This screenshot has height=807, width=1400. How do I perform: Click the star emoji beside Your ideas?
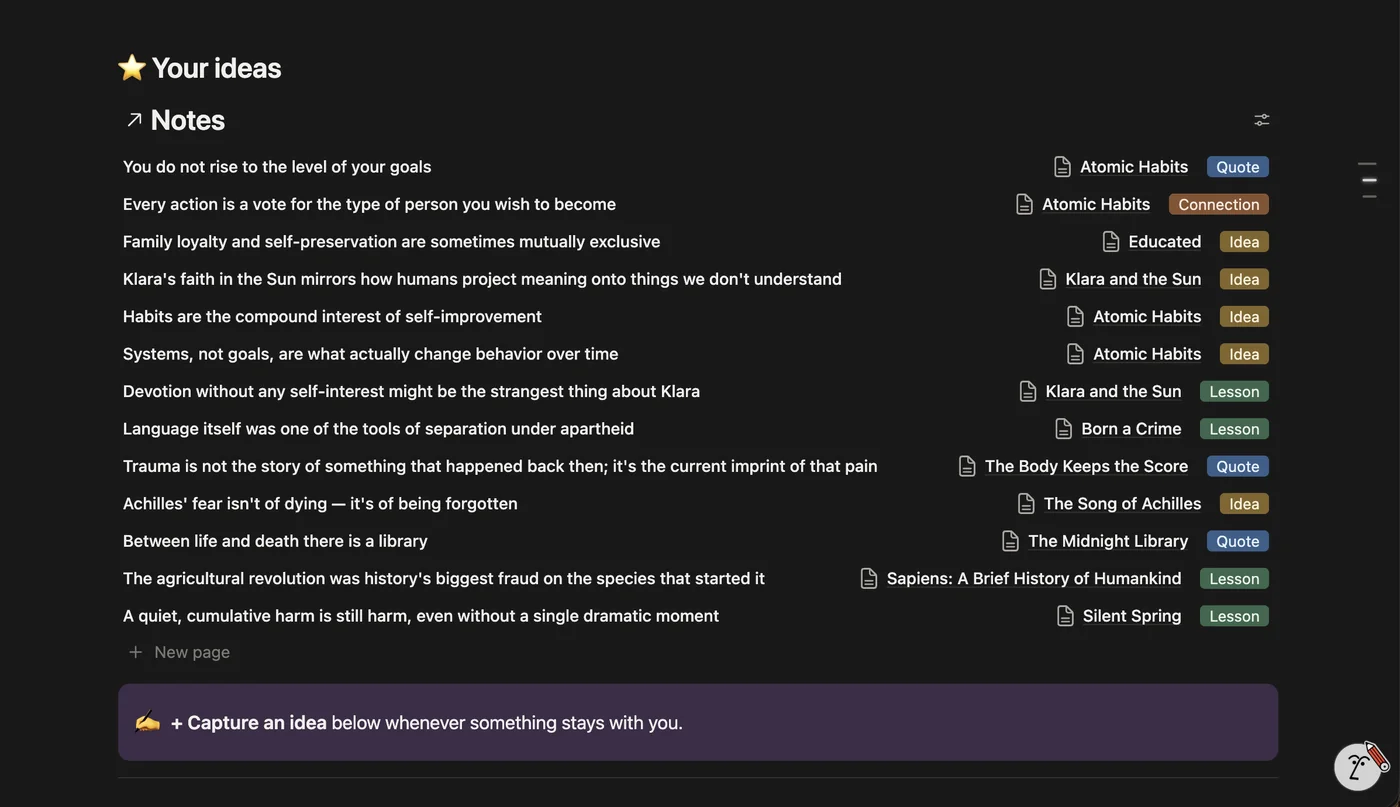132,68
